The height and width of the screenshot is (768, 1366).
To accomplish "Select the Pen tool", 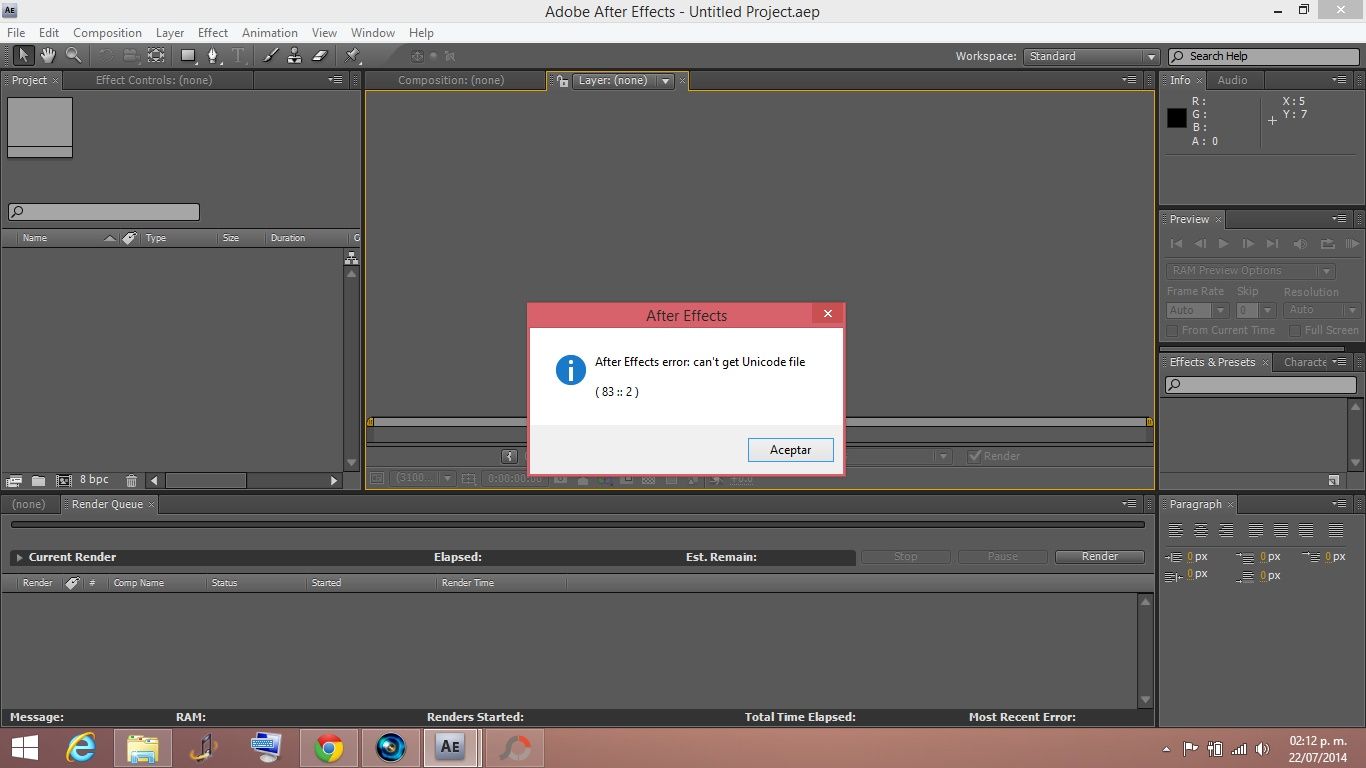I will (x=212, y=56).
